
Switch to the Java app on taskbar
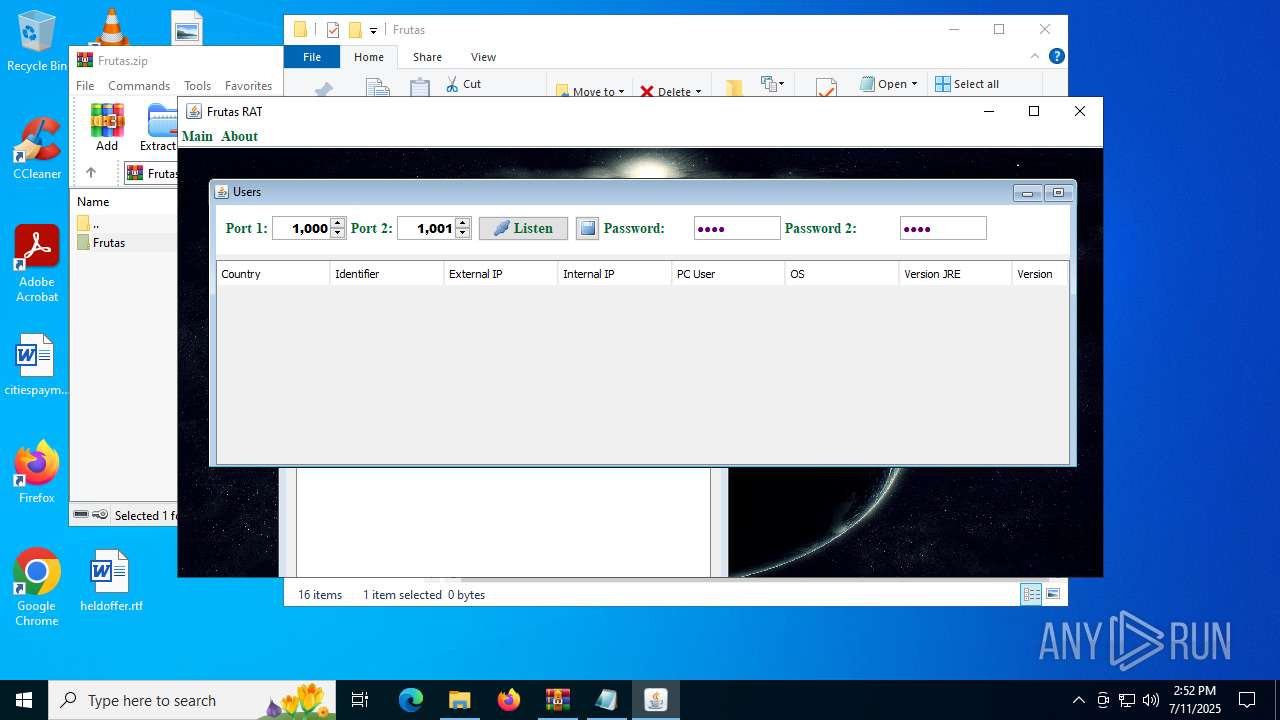tap(655, 700)
